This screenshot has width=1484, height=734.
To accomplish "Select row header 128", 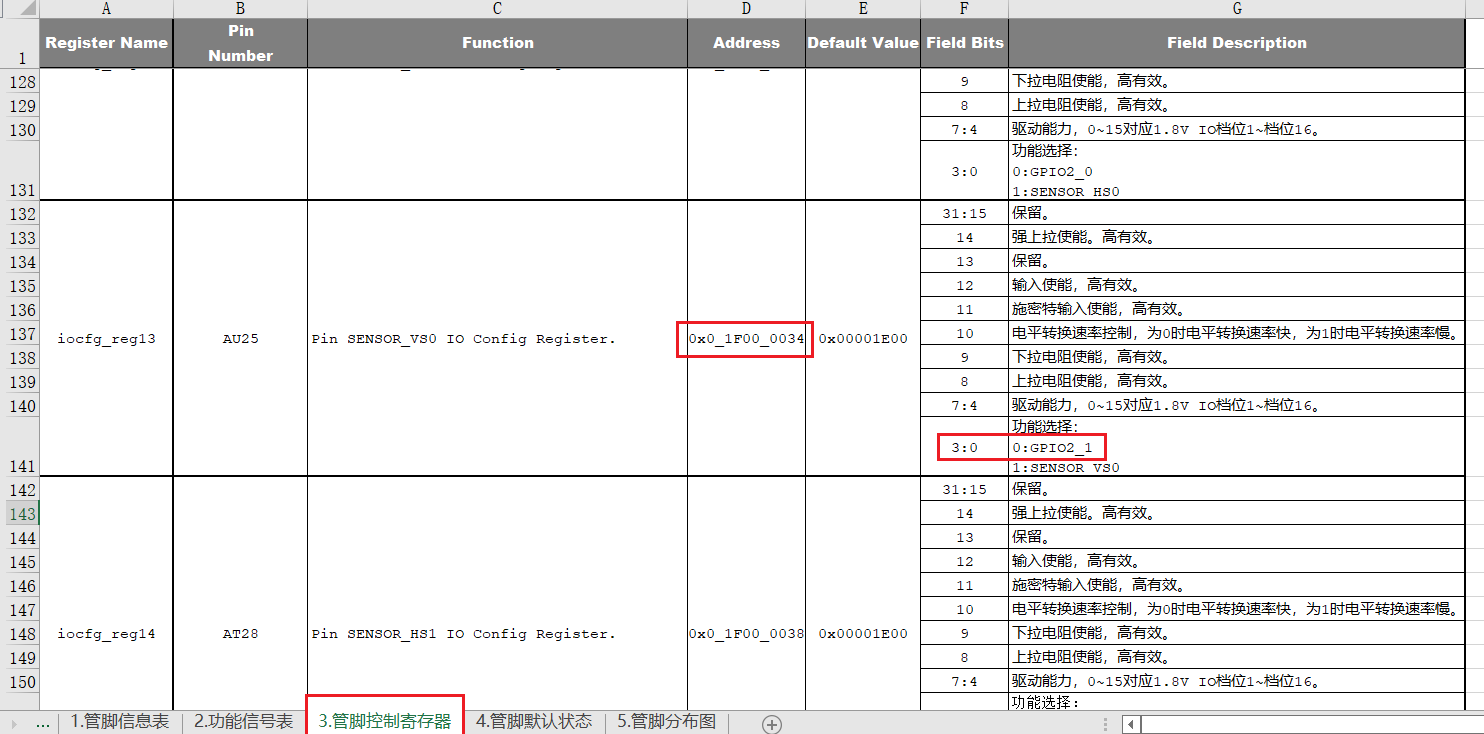I will click(20, 81).
